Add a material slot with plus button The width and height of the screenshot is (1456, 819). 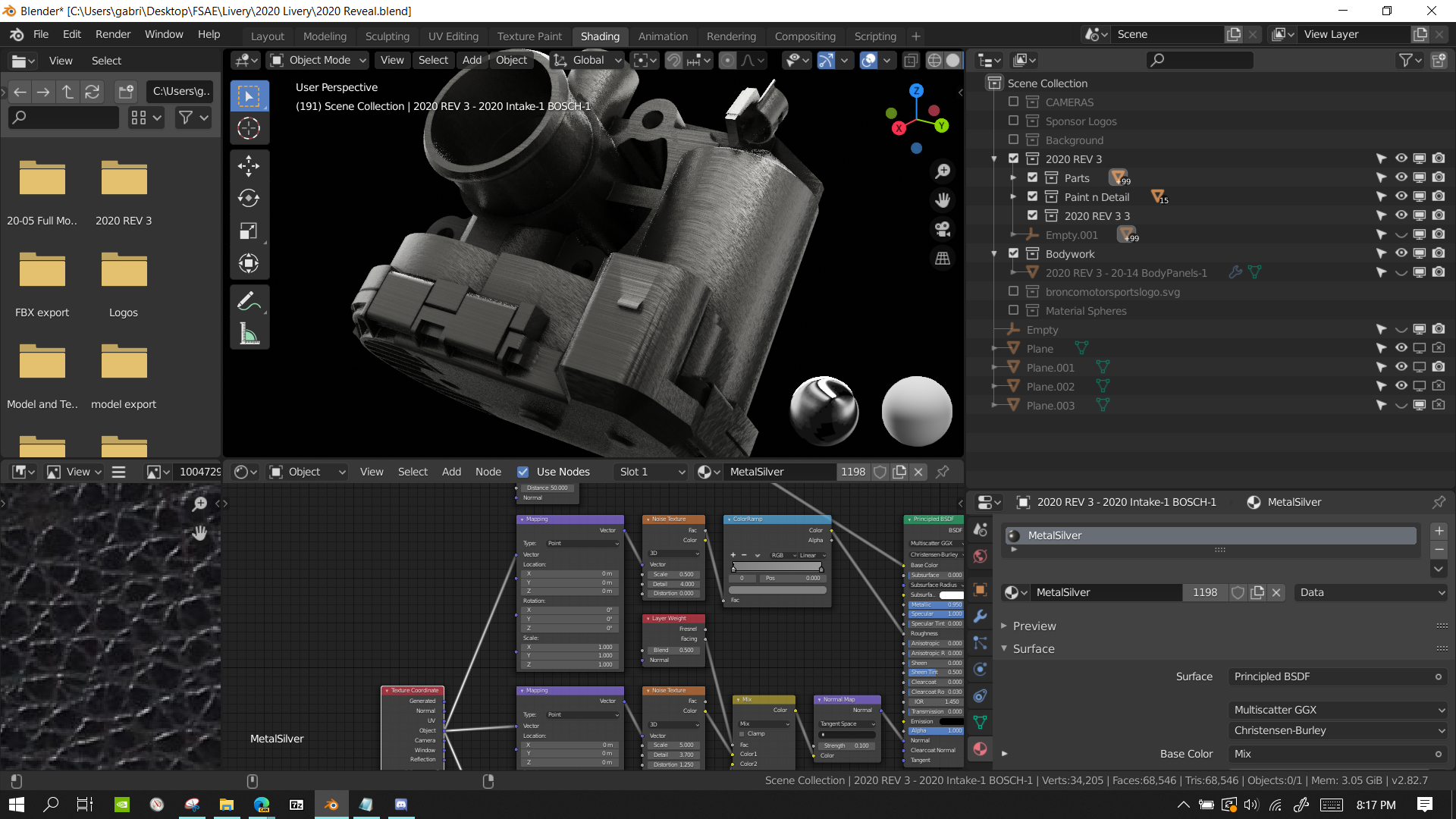click(1439, 531)
